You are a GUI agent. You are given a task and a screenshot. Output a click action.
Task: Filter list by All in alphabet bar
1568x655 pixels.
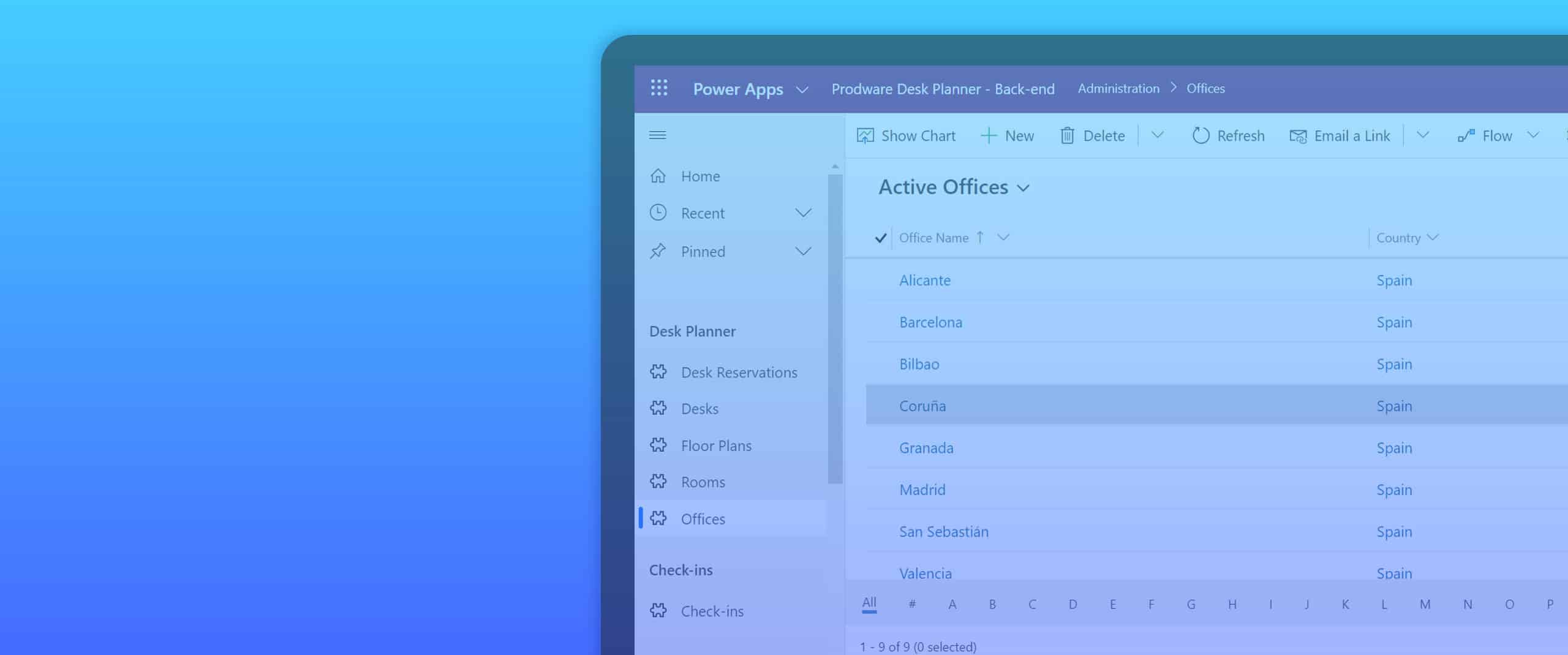point(869,603)
